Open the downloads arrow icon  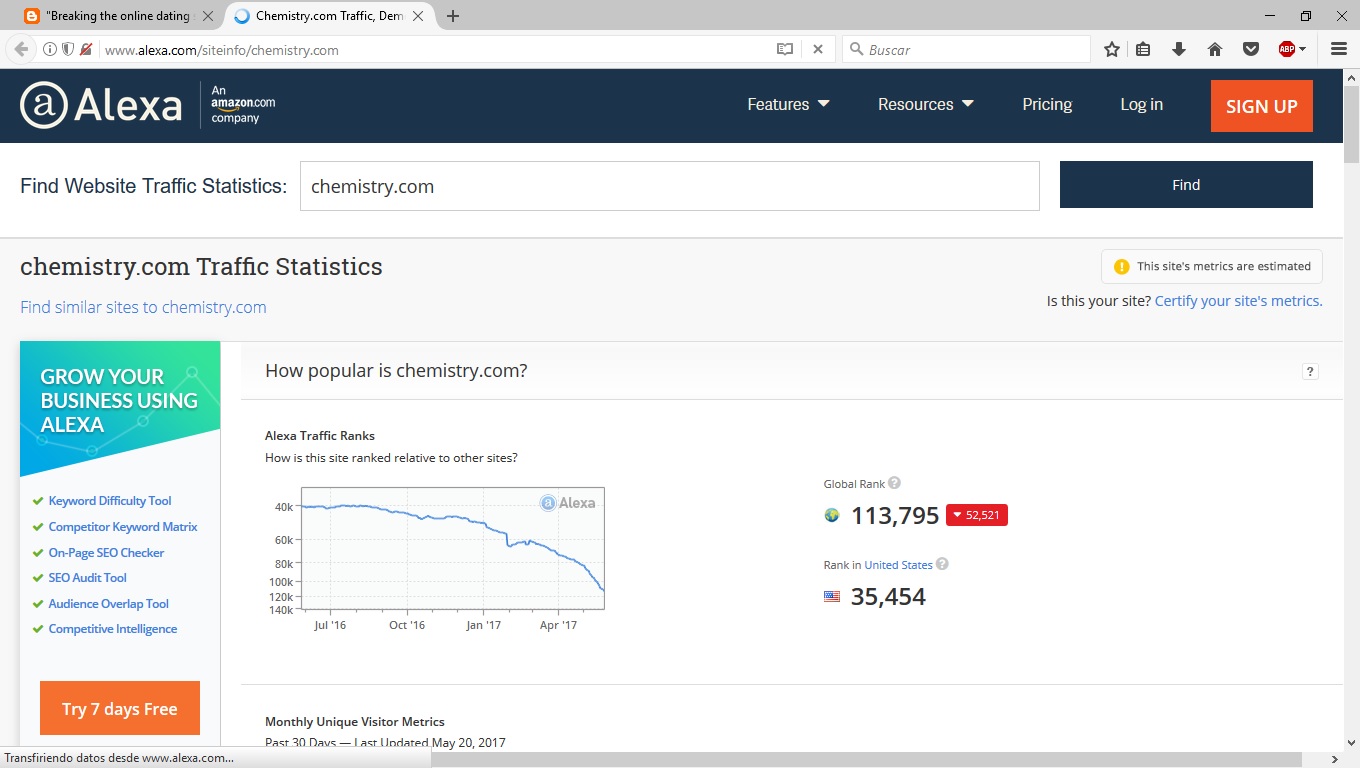point(1179,49)
